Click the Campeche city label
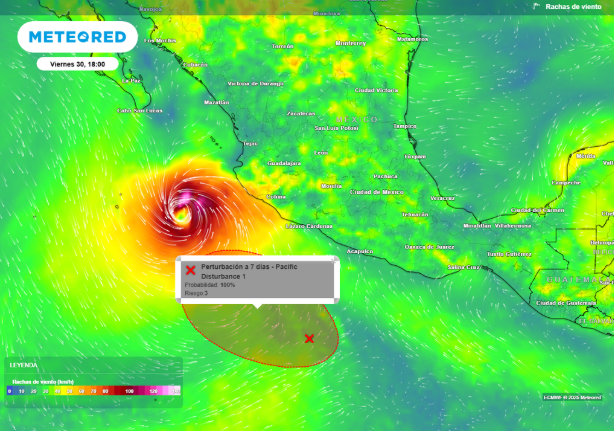Image resolution: width=614 pixels, height=431 pixels. tap(566, 183)
